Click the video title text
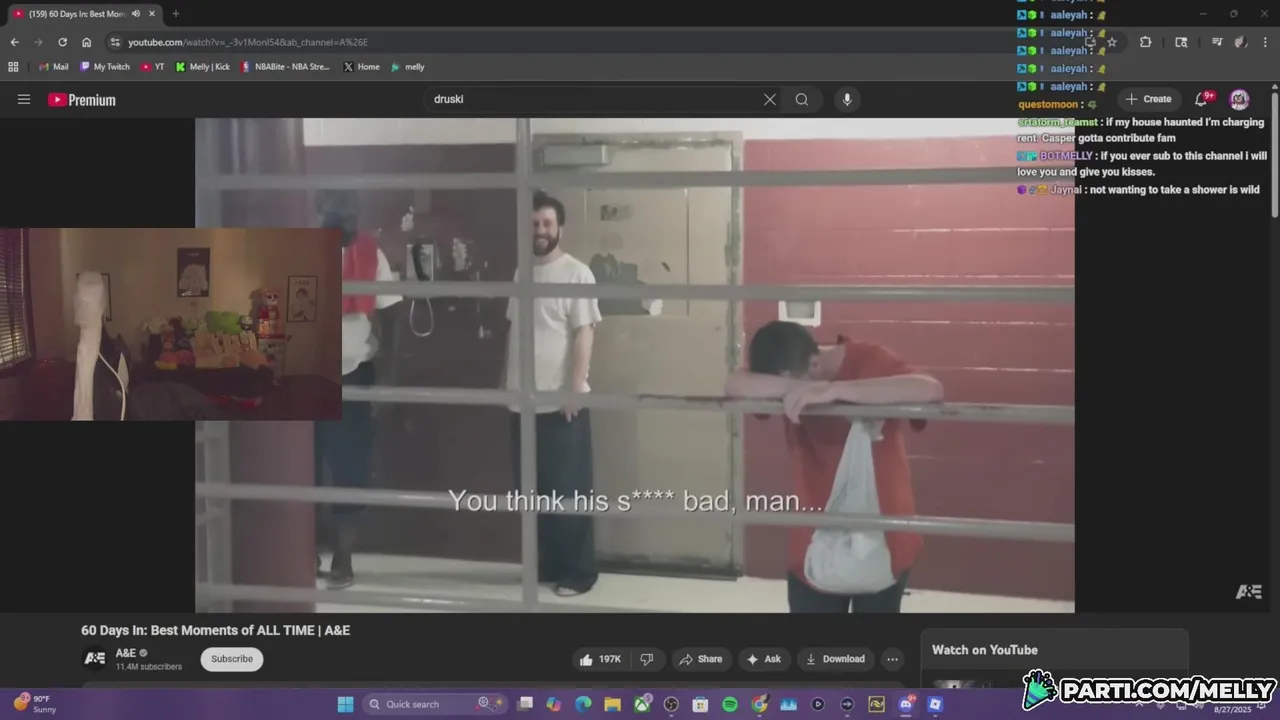 pos(215,630)
